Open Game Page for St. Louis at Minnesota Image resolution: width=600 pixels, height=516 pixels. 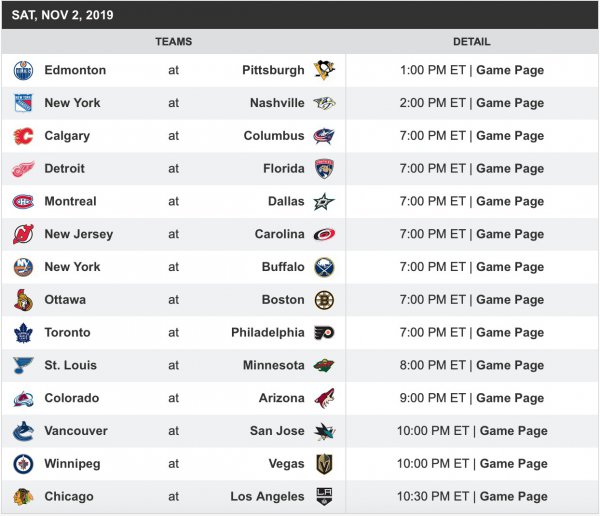(510, 366)
